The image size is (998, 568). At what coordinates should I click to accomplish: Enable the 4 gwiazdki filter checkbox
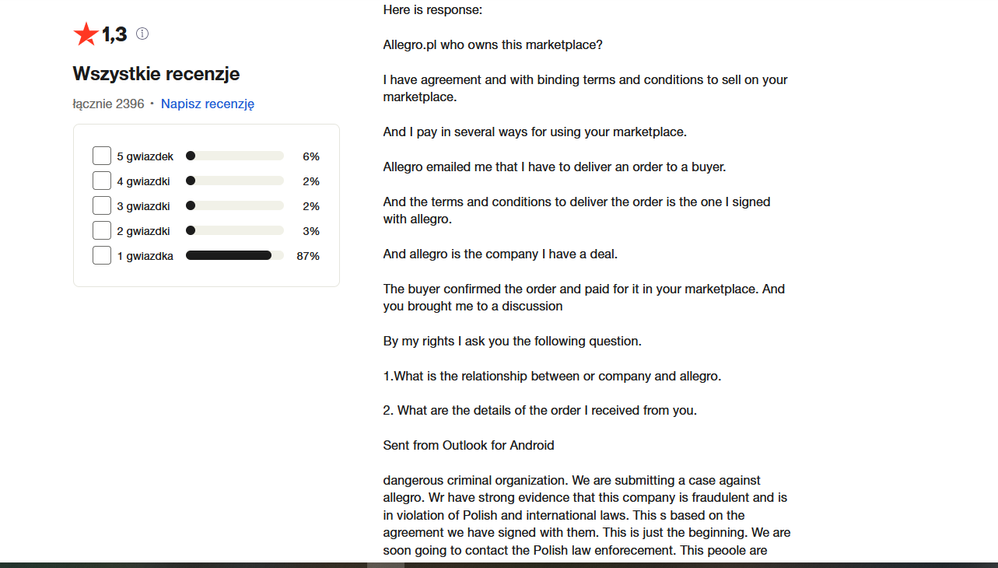pyautogui.click(x=101, y=181)
